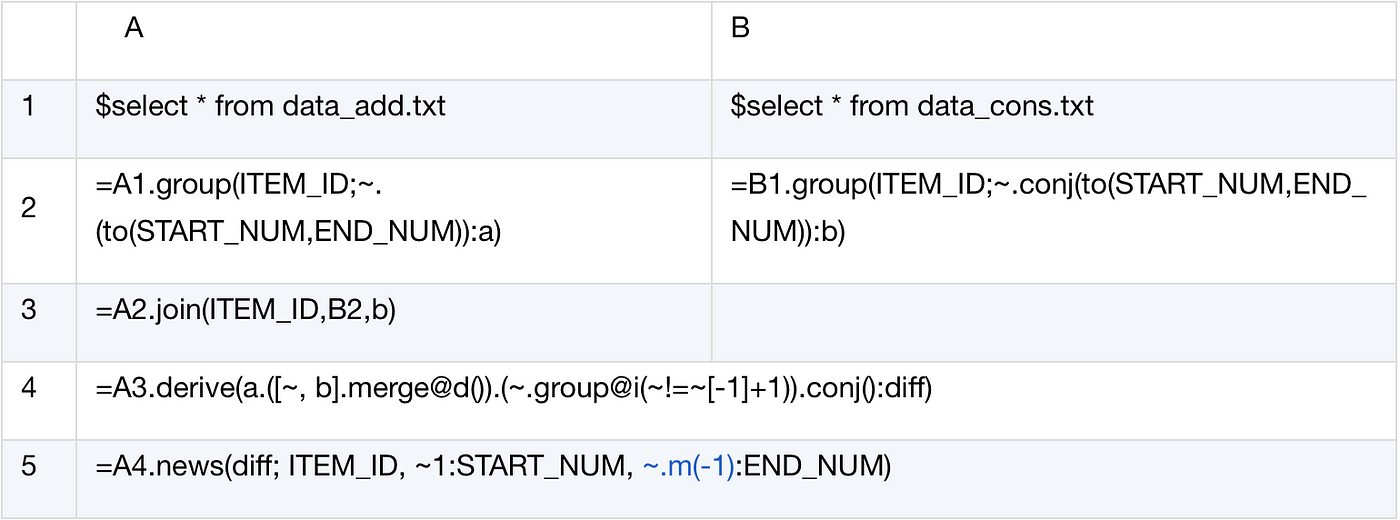Screen dimensions: 1400x520
Task: Click the ITEM_ID text in row 3
Action: tap(245, 311)
